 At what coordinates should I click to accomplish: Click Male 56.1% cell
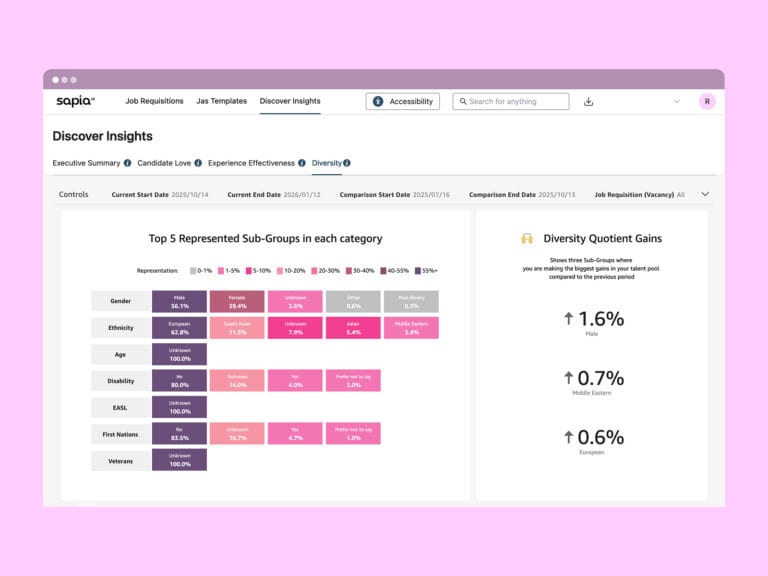[179, 301]
